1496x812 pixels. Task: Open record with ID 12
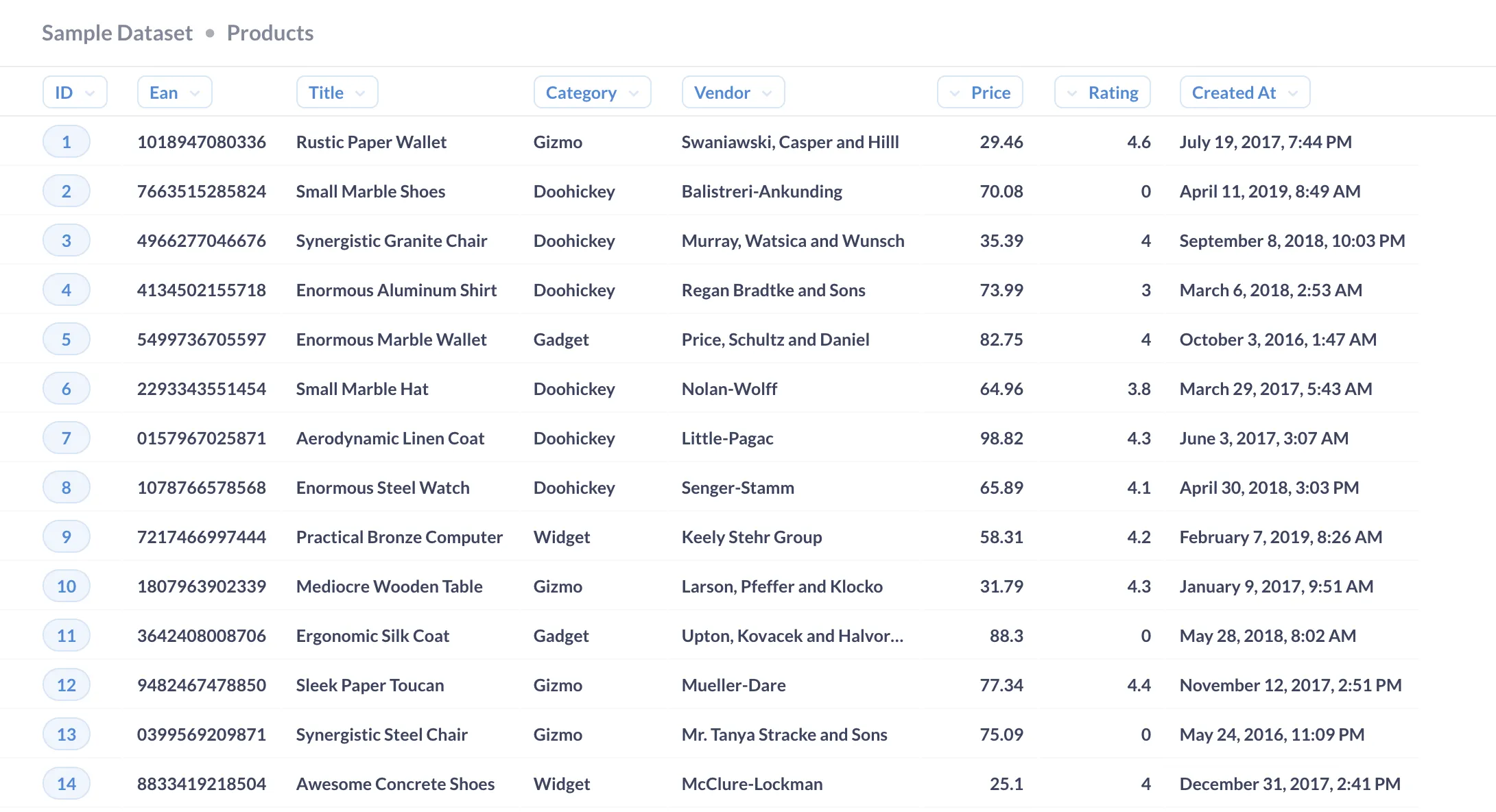67,685
